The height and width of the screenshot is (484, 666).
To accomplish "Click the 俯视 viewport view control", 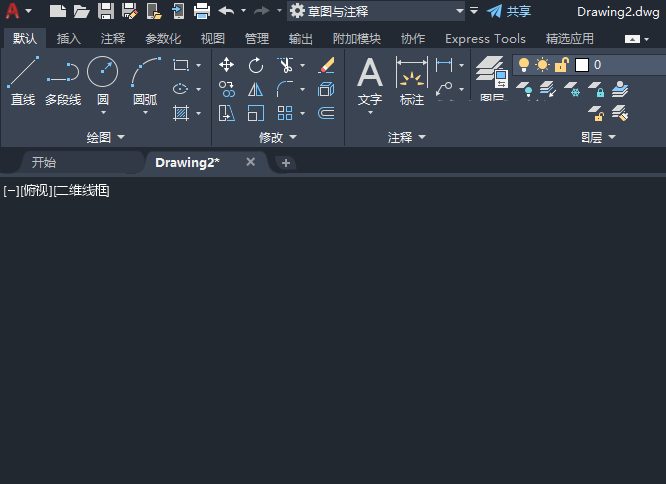I will click(x=36, y=191).
